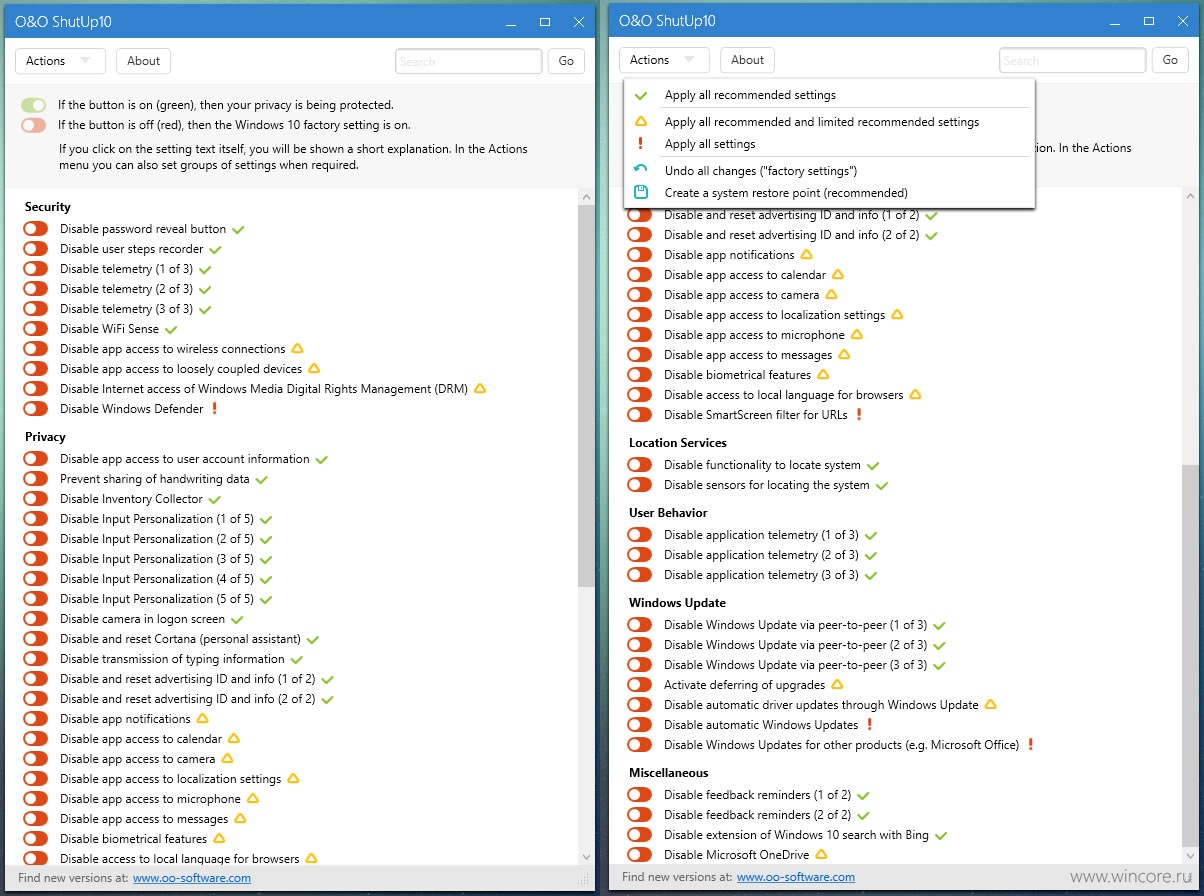Open www.oo-software.com link in the right window
Viewport: 1204px width, 896px height.
pos(796,877)
